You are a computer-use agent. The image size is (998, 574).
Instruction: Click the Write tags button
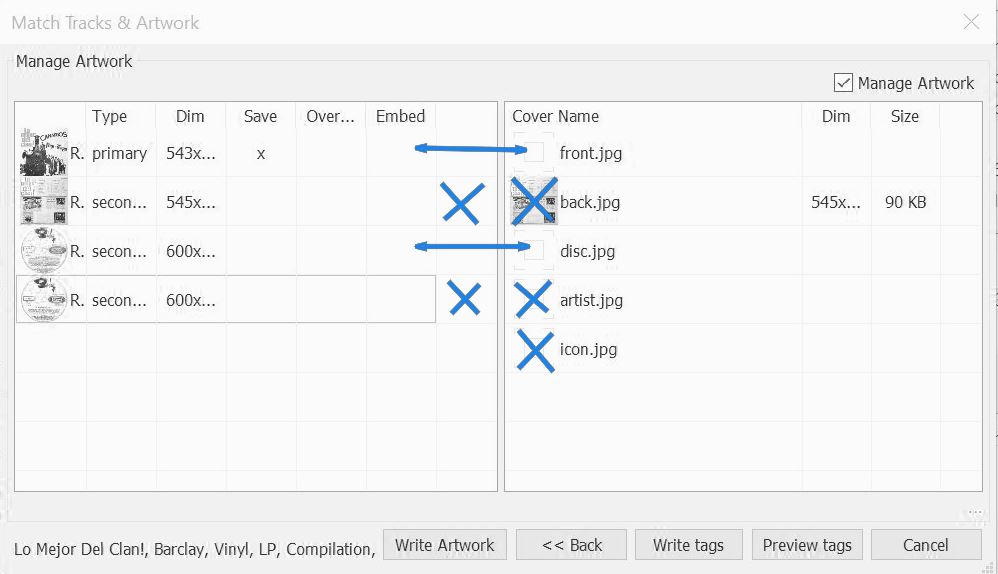(688, 545)
